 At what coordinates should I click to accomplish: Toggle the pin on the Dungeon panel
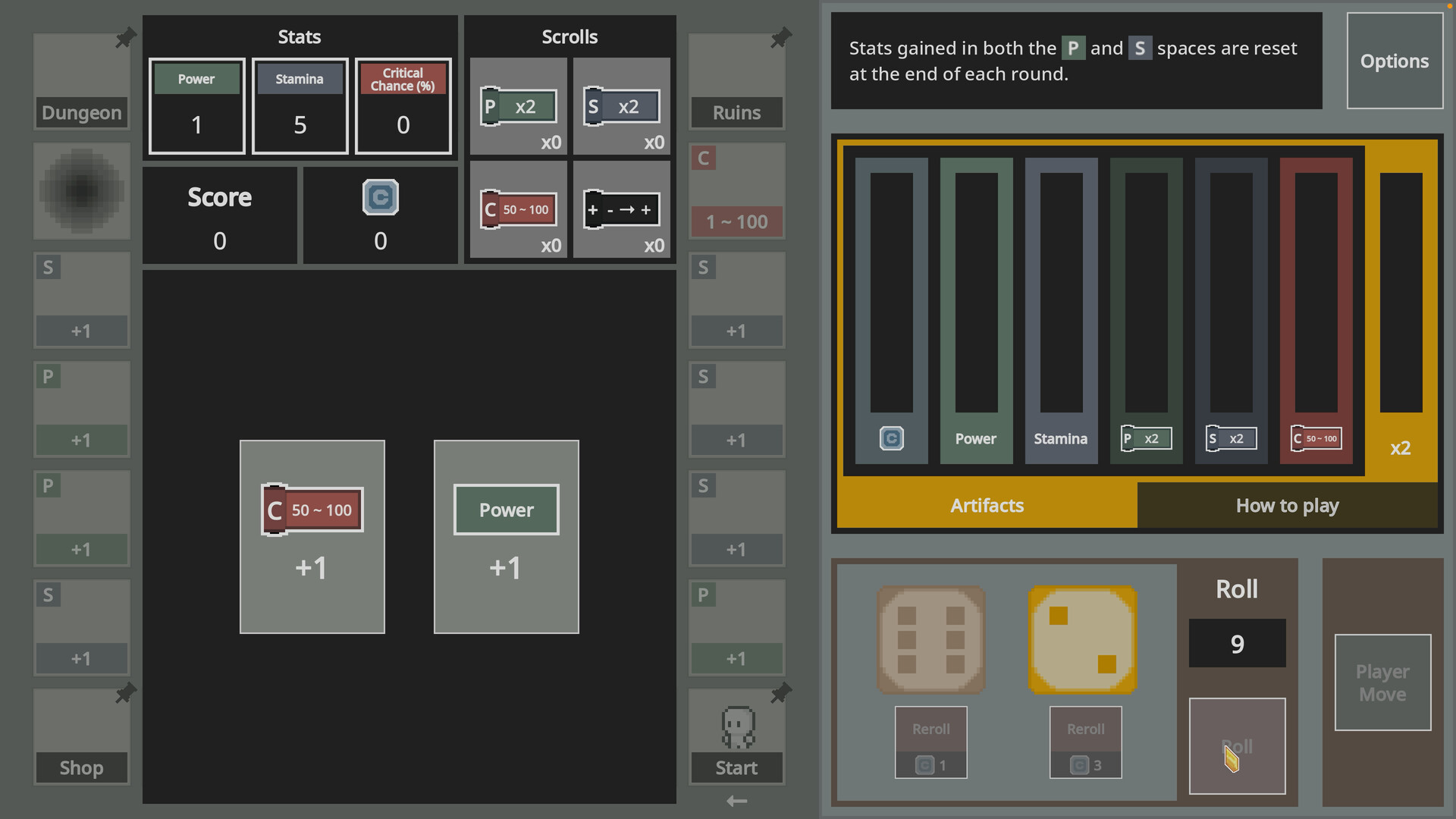[x=126, y=36]
